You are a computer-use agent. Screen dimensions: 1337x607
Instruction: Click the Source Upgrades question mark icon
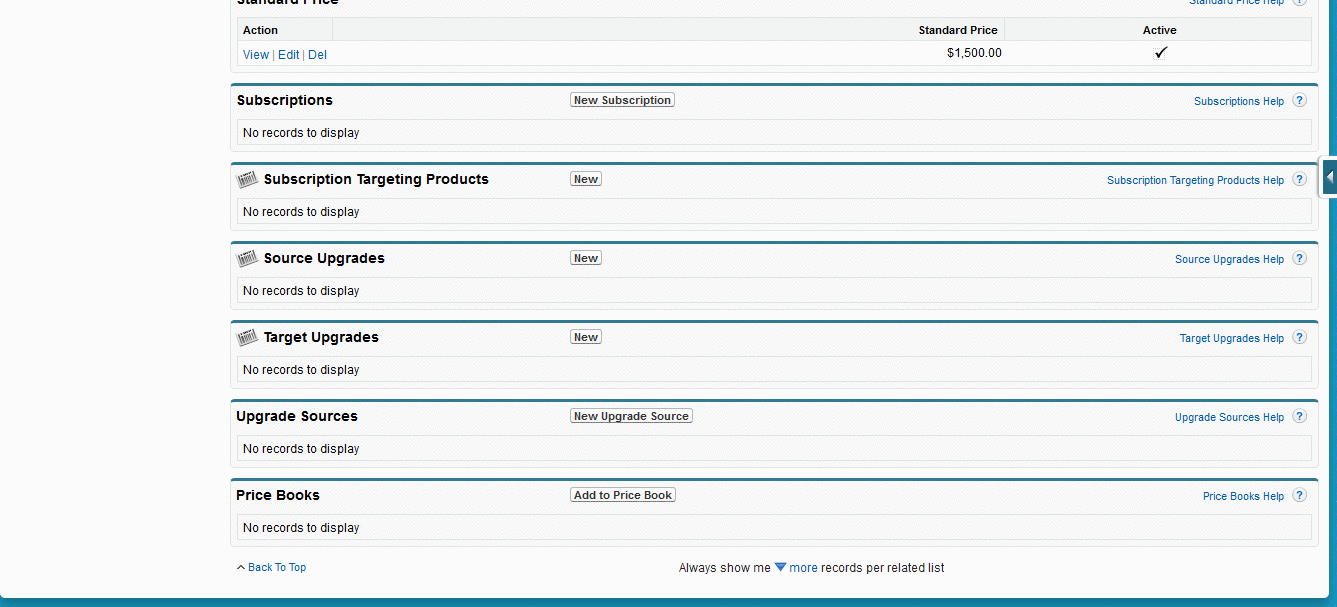coord(1299,258)
